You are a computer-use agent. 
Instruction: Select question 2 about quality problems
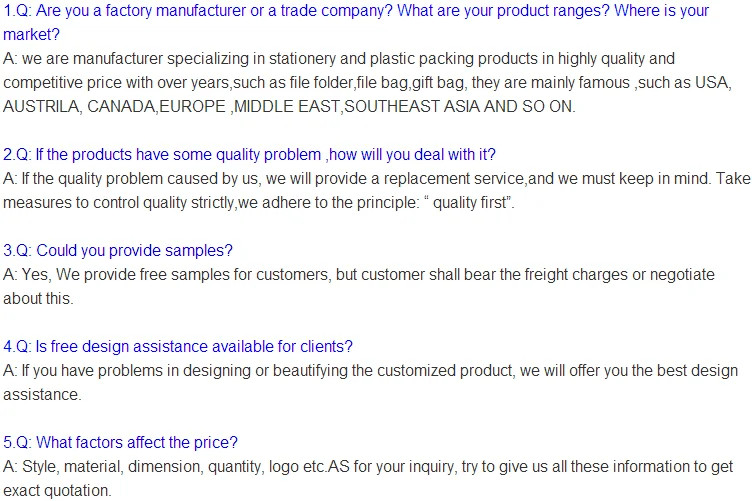click(249, 154)
